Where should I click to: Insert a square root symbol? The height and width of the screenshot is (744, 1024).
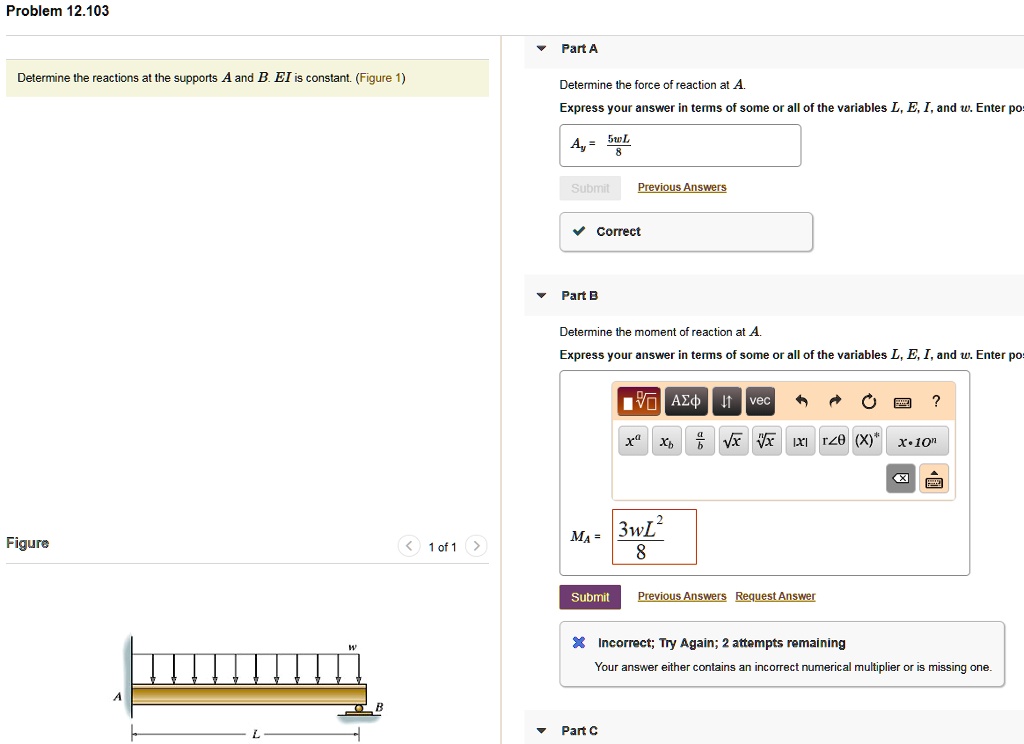[x=733, y=440]
